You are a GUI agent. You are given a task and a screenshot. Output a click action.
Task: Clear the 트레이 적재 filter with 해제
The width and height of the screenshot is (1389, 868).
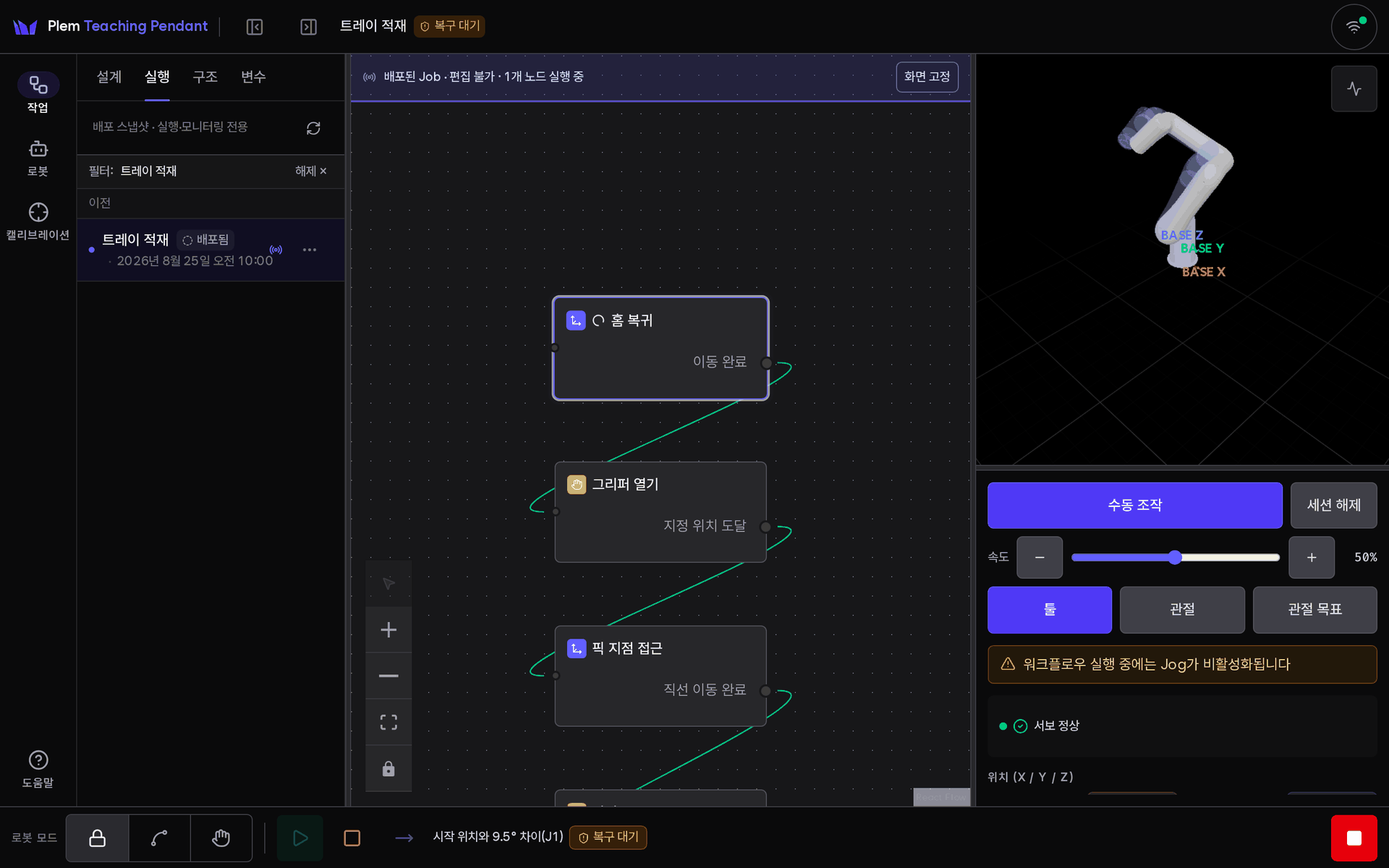pos(311,171)
